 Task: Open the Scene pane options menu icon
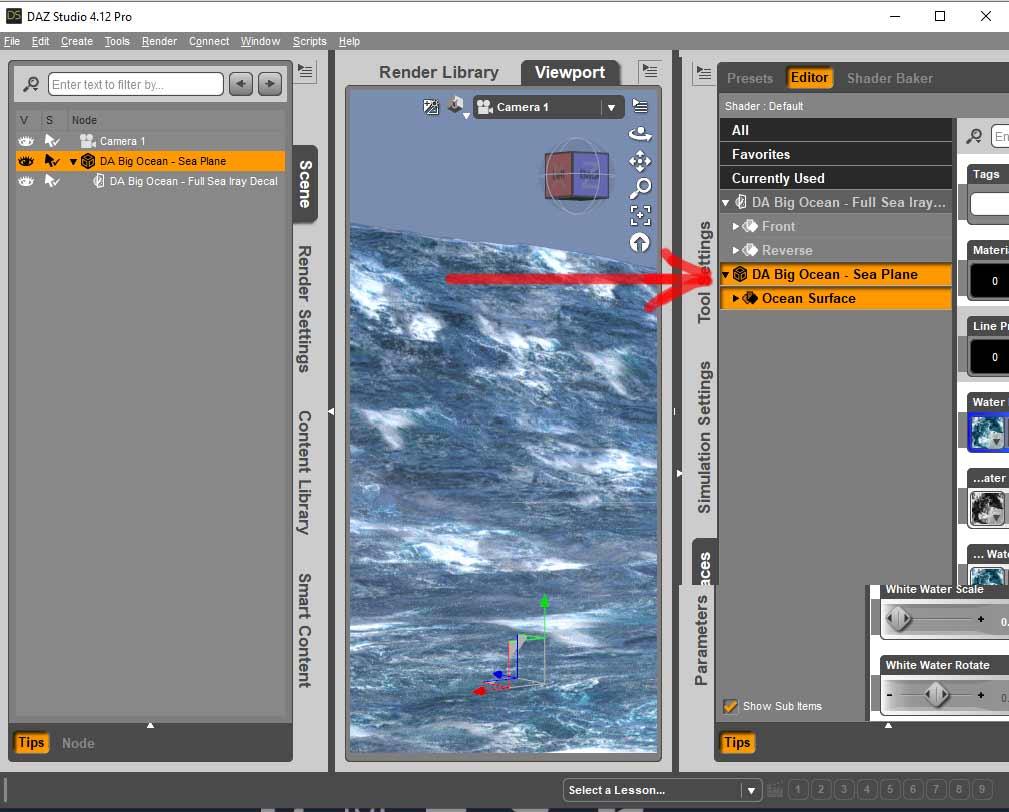pyautogui.click(x=305, y=71)
